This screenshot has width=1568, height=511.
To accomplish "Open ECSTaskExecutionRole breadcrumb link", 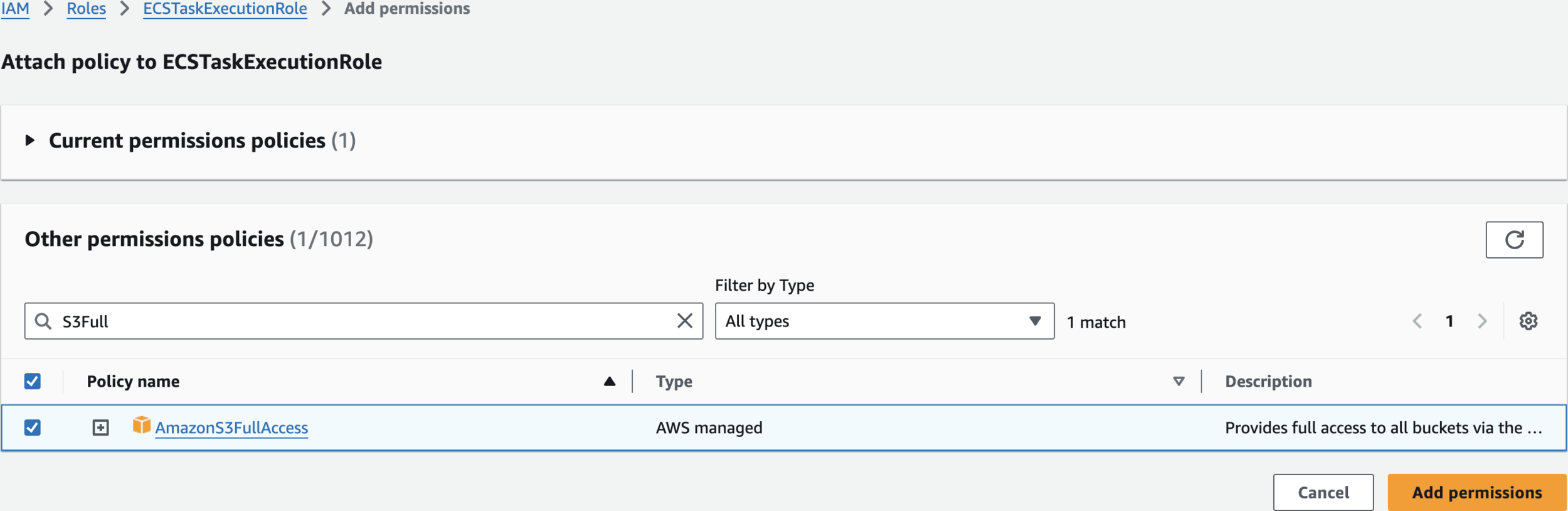I will click(x=225, y=9).
